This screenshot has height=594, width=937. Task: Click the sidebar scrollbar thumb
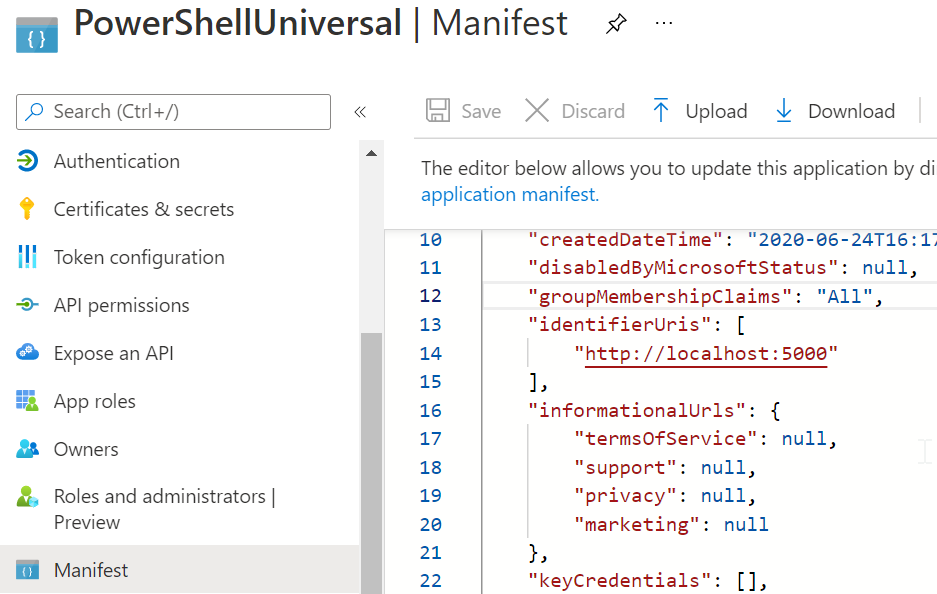click(x=371, y=463)
